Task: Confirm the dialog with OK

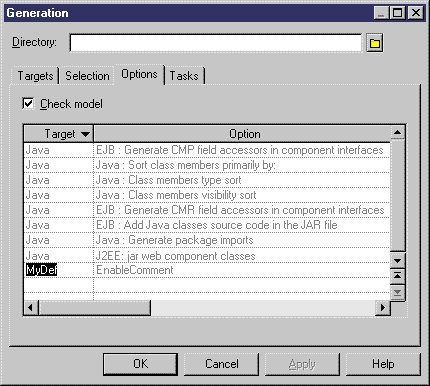Action: 140,364
